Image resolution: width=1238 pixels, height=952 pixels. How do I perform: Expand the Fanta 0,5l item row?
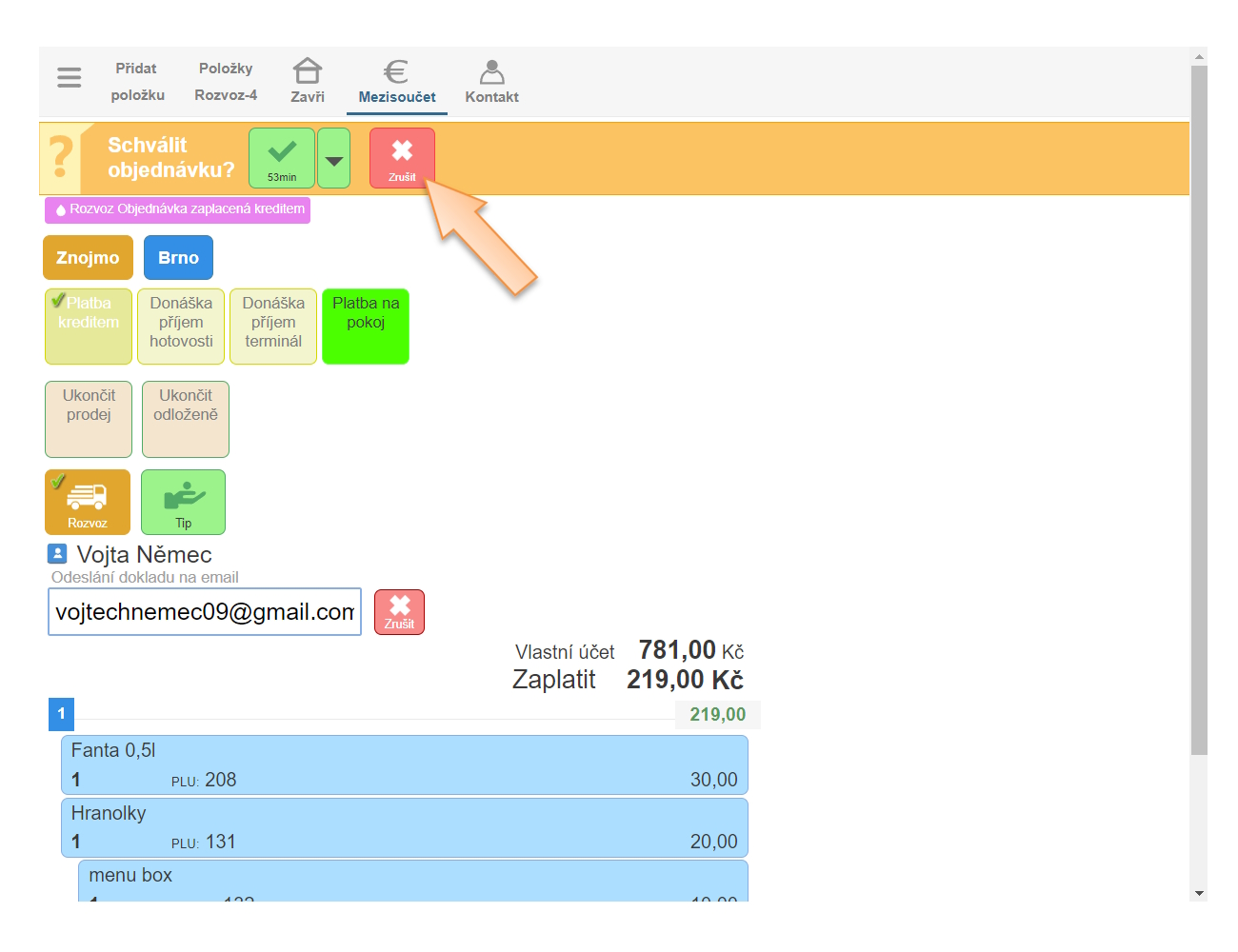404,764
